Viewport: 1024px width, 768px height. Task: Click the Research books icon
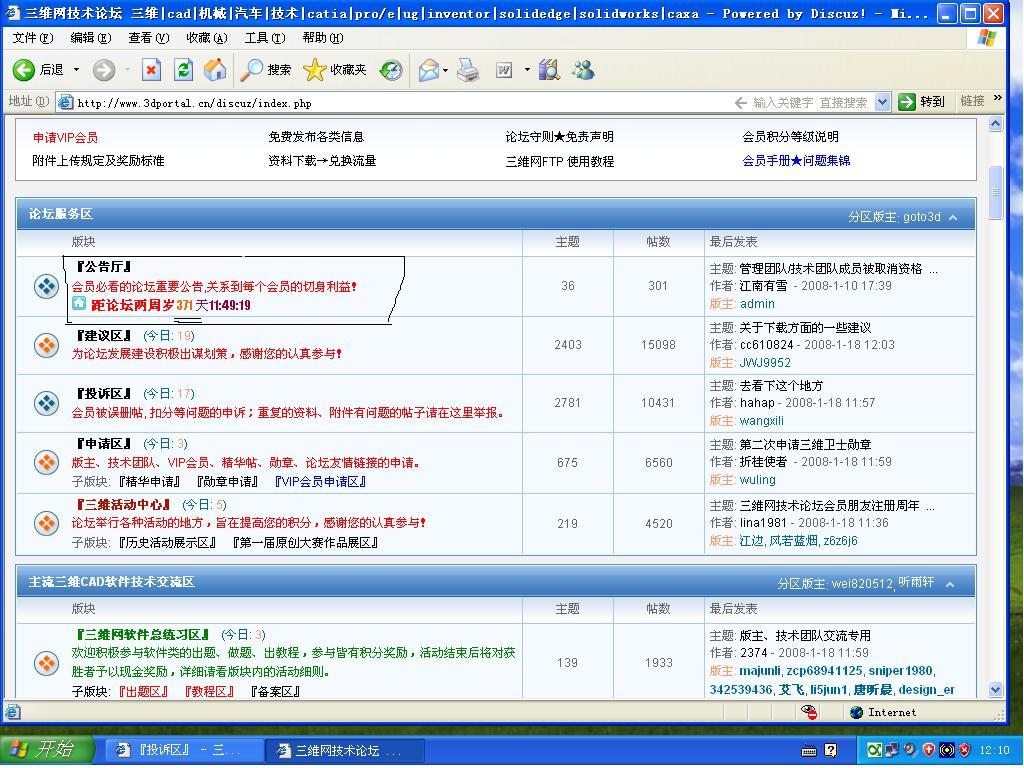tap(549, 69)
